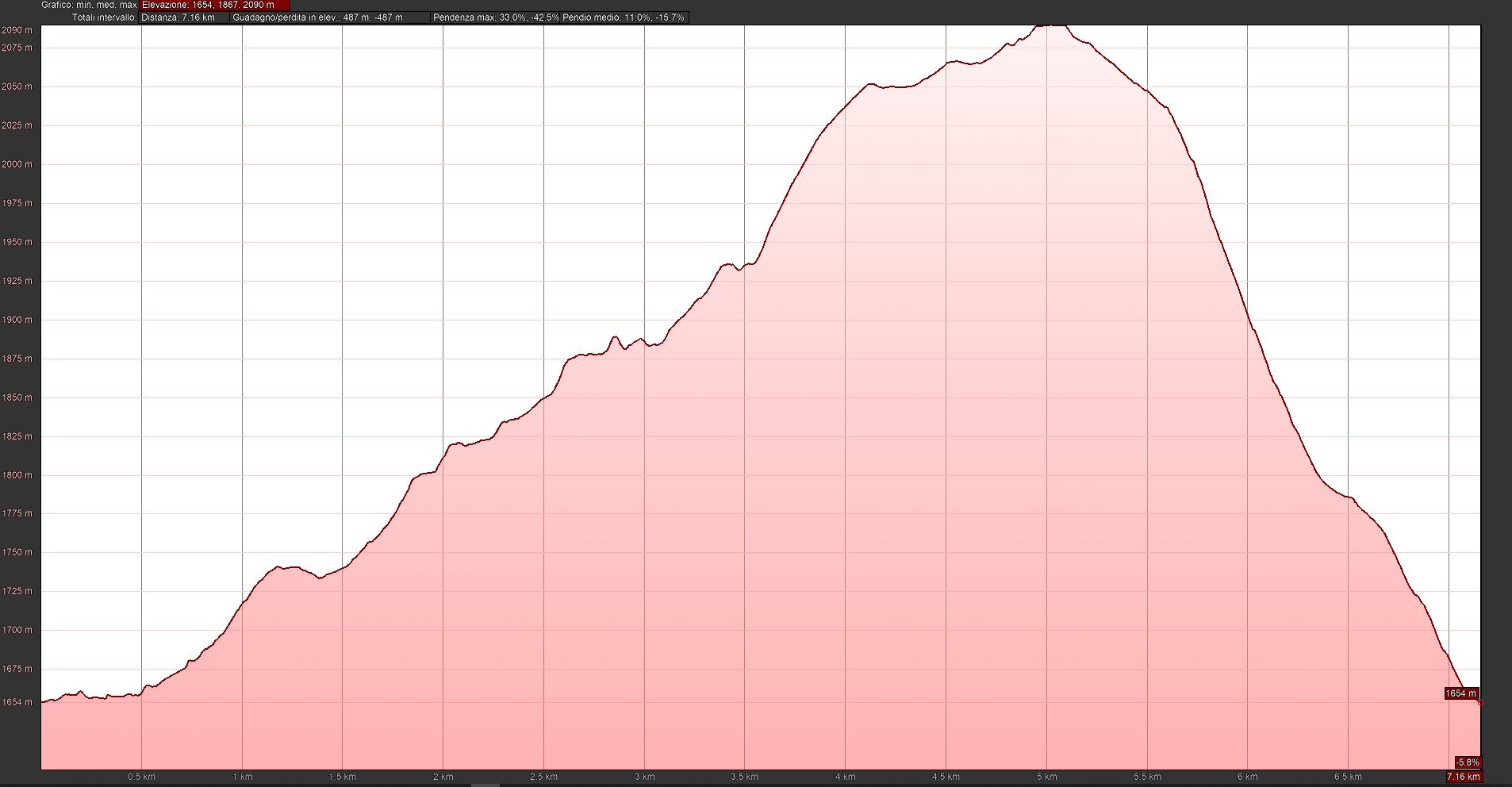
Task: Click the 7.16 km distance cursor tag
Action: pyautogui.click(x=1464, y=776)
